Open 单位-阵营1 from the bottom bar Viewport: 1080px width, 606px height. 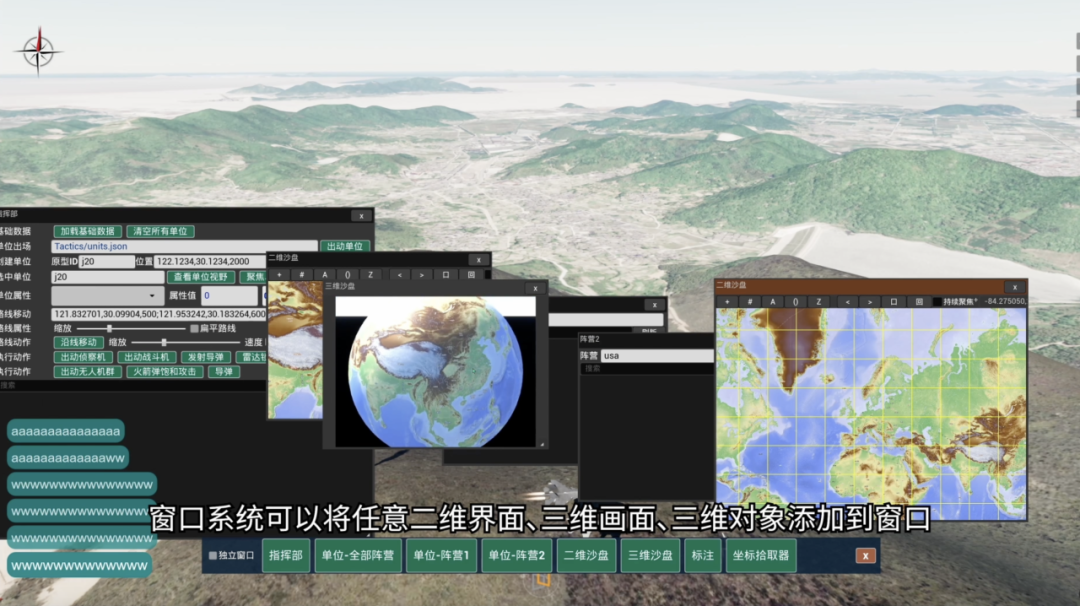pos(441,555)
